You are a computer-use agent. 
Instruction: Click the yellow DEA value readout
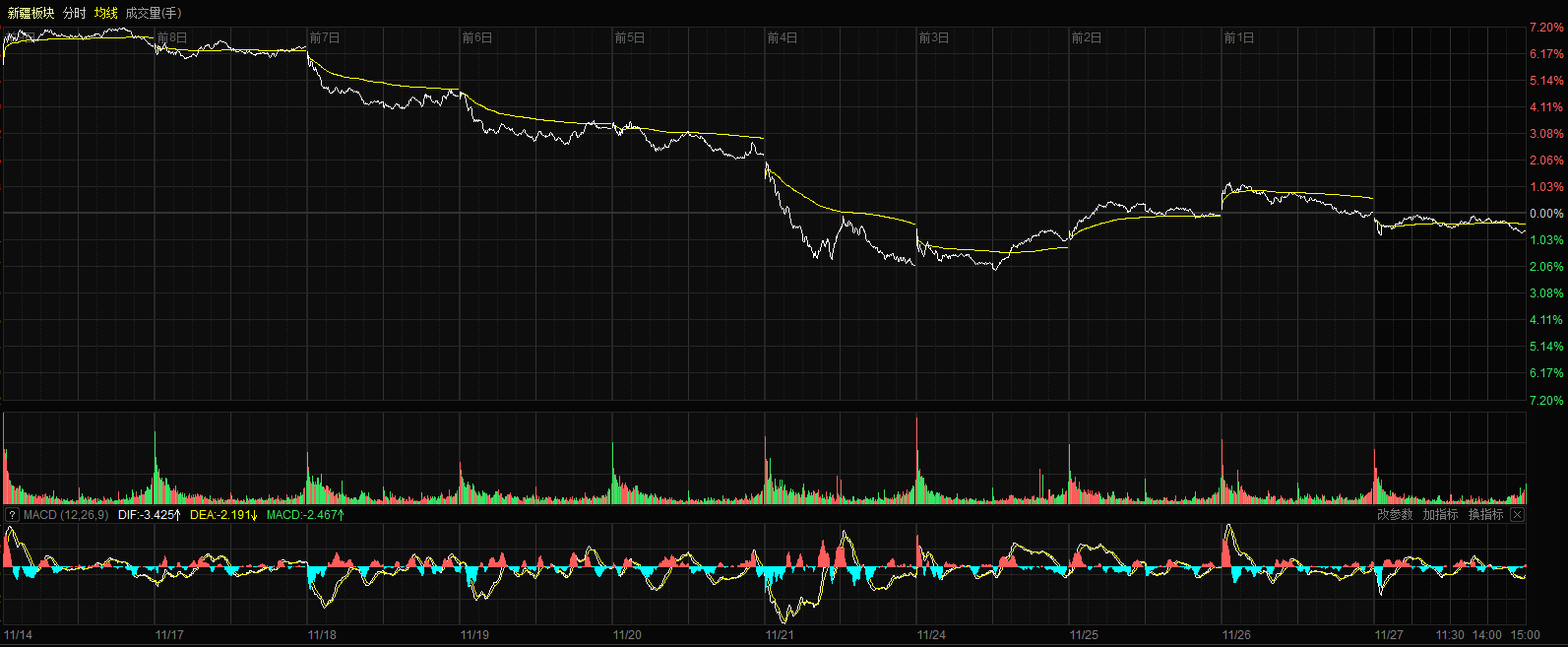coord(223,515)
